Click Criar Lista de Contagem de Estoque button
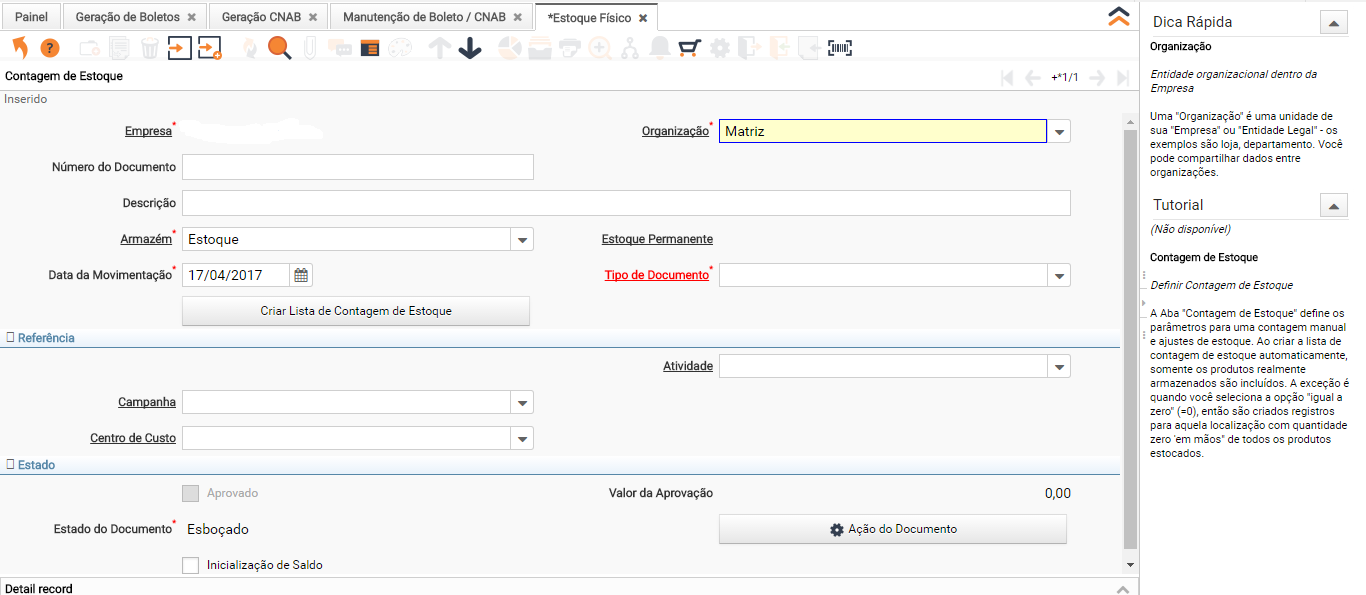This screenshot has height=595, width=1366. (356, 311)
